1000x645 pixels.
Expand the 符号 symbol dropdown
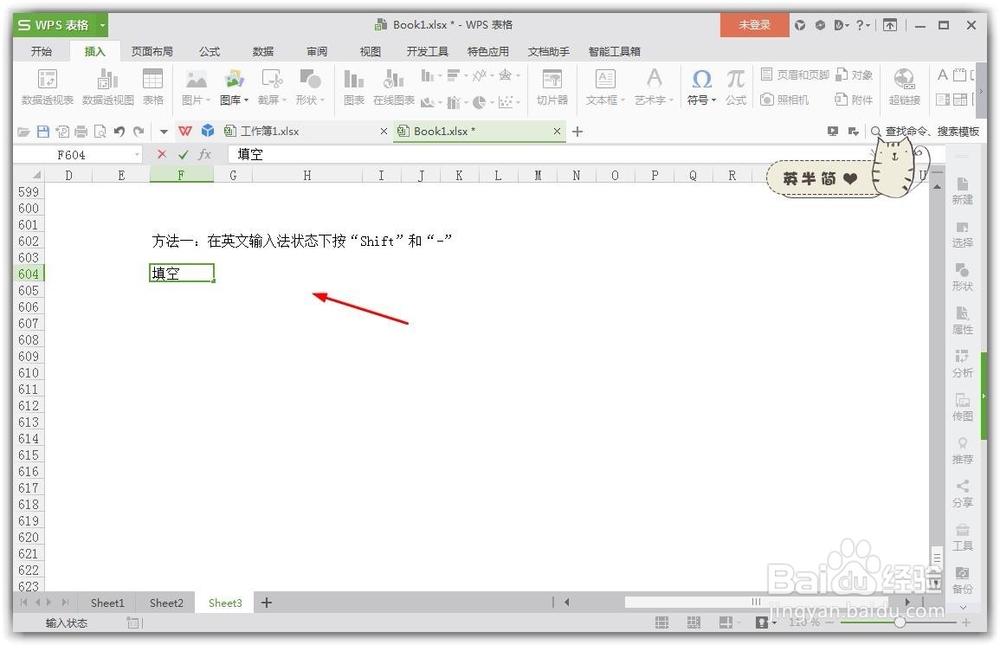click(x=712, y=99)
